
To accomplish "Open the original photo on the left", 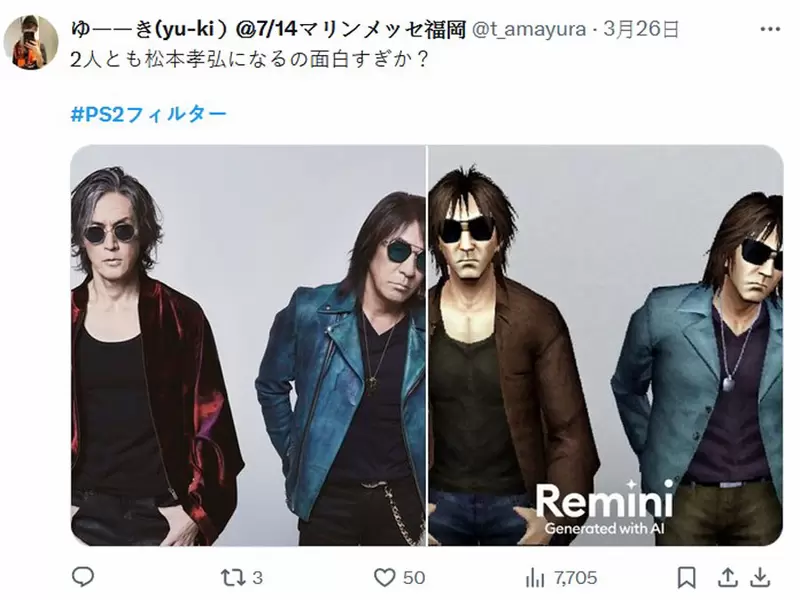I will (x=248, y=345).
